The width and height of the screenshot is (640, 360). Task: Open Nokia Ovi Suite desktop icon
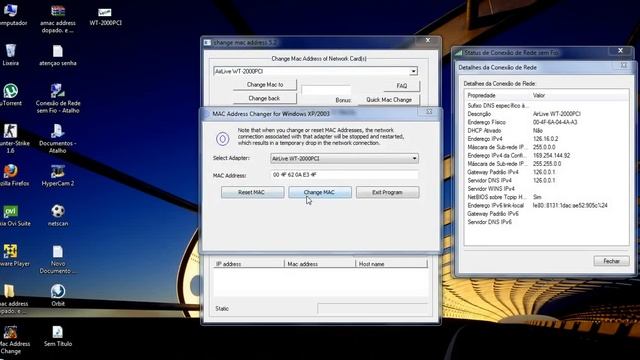click(x=11, y=216)
